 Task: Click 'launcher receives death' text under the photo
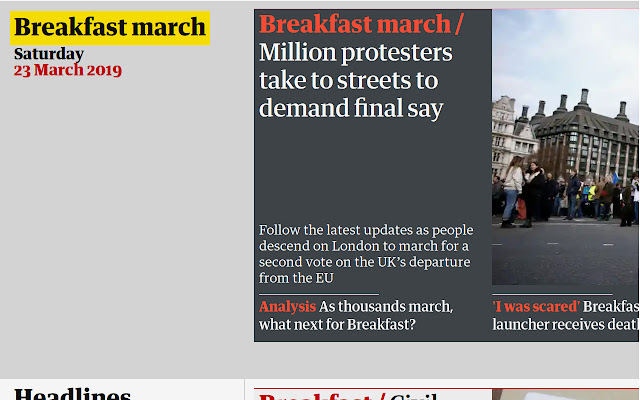565,325
